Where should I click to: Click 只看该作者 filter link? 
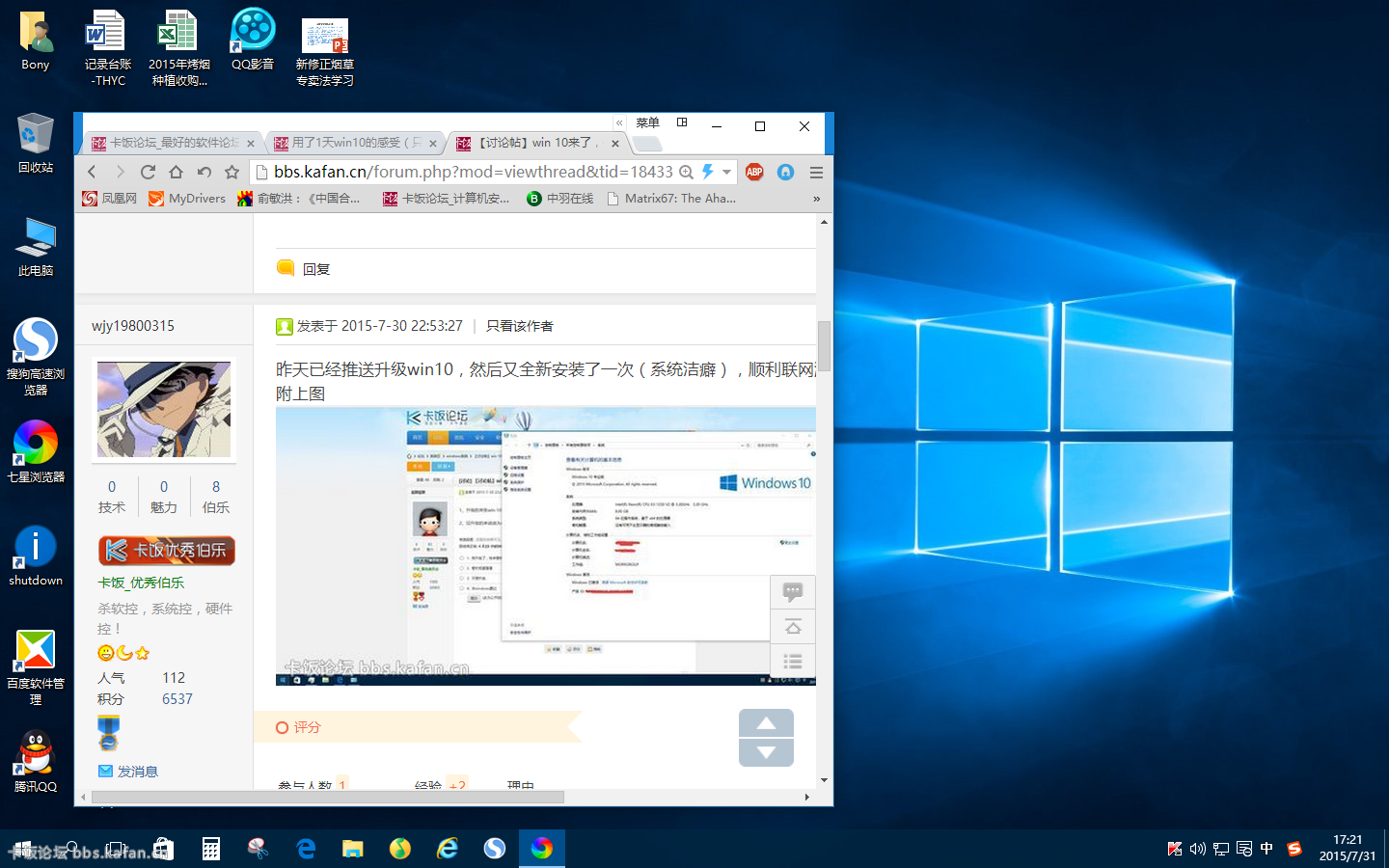point(520,326)
